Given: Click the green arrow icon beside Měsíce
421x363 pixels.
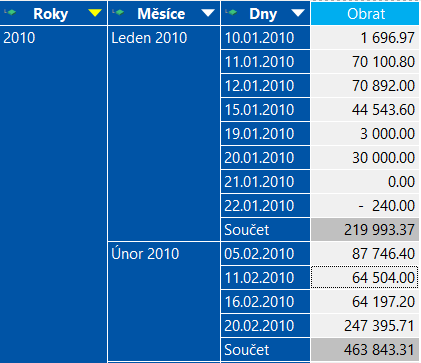Looking at the screenshot, I should (118, 13).
